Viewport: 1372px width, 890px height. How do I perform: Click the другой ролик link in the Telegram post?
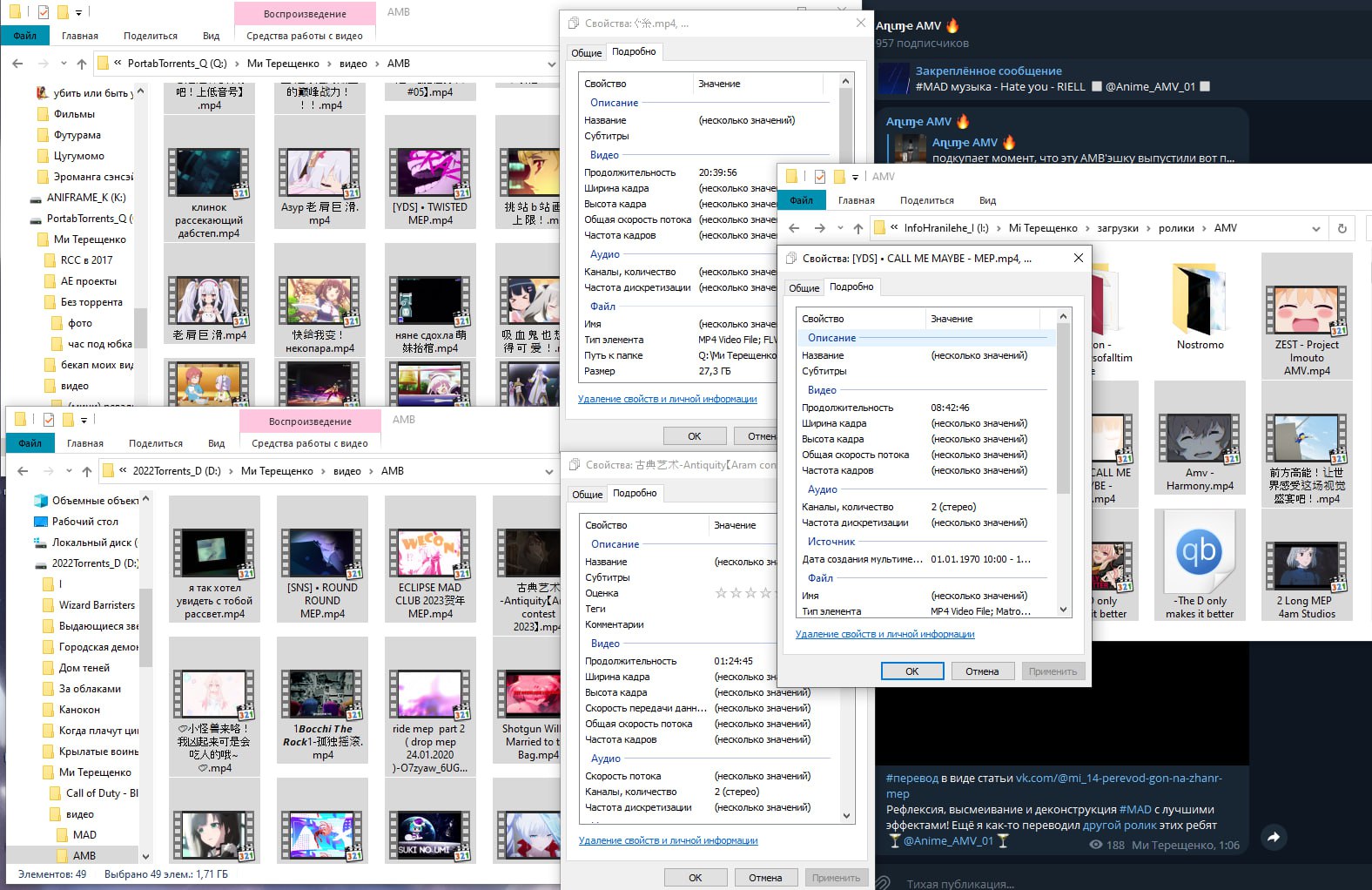1120,825
